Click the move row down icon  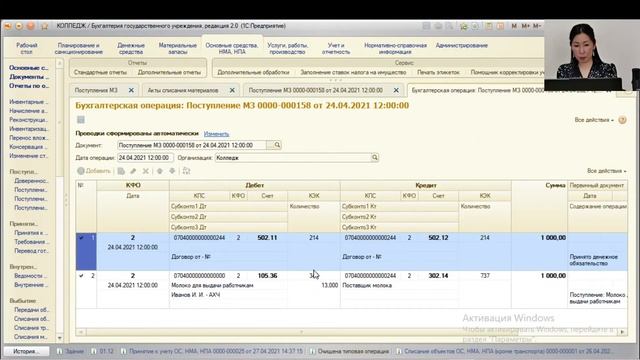coord(172,171)
